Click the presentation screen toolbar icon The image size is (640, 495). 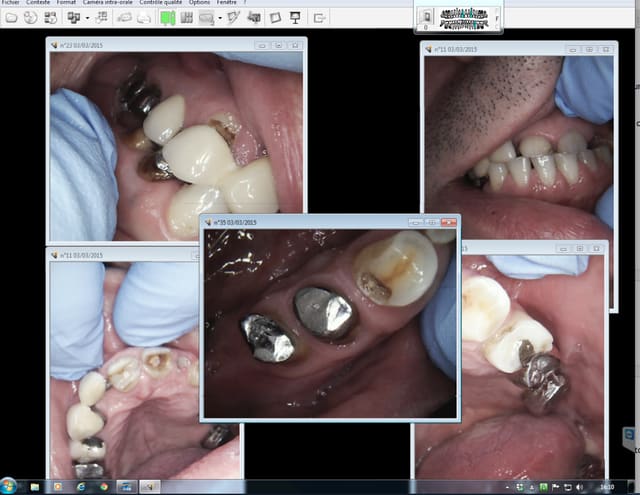point(296,17)
